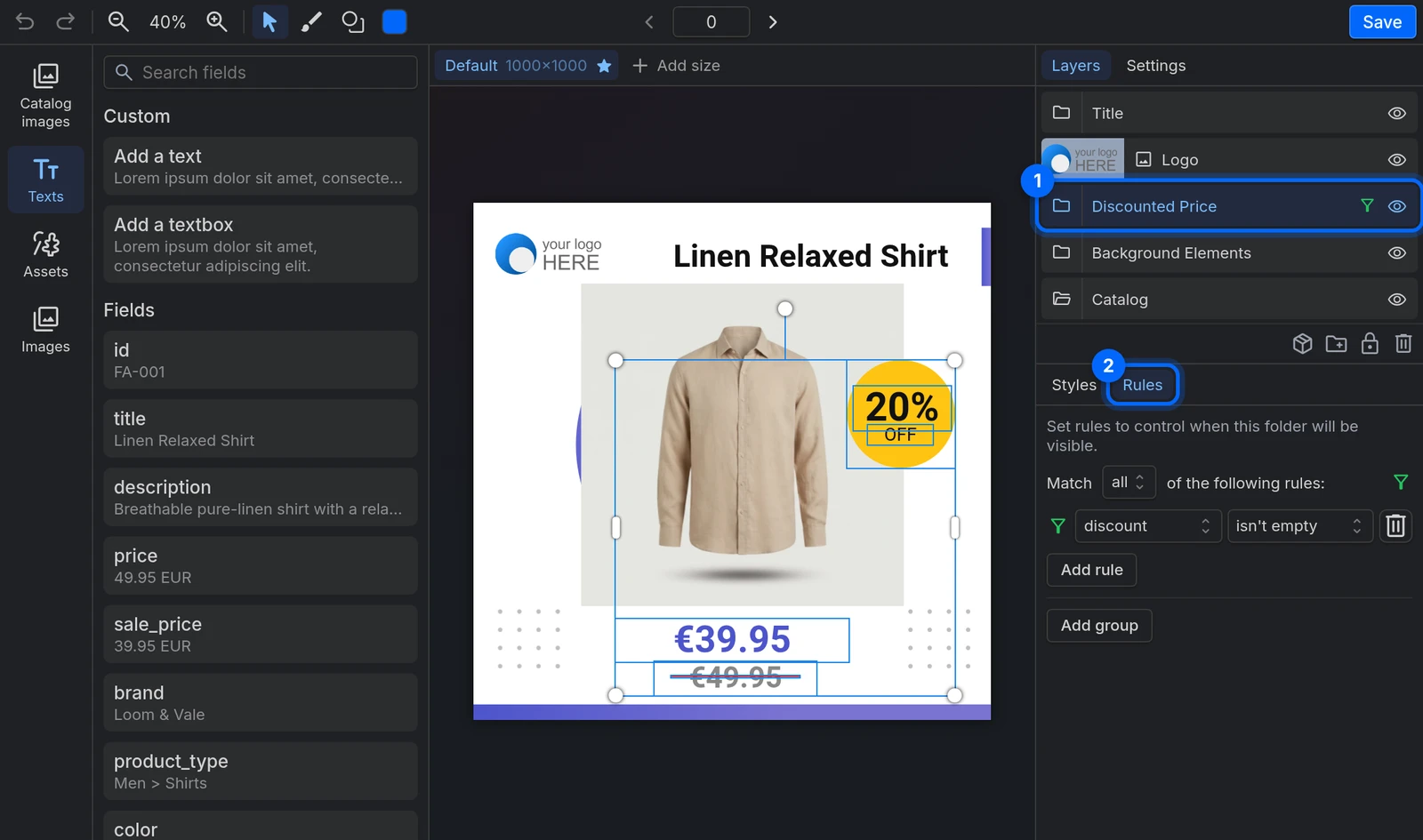The width and height of the screenshot is (1423, 840).
Task: Hide the Catalog layer
Action: point(1397,300)
